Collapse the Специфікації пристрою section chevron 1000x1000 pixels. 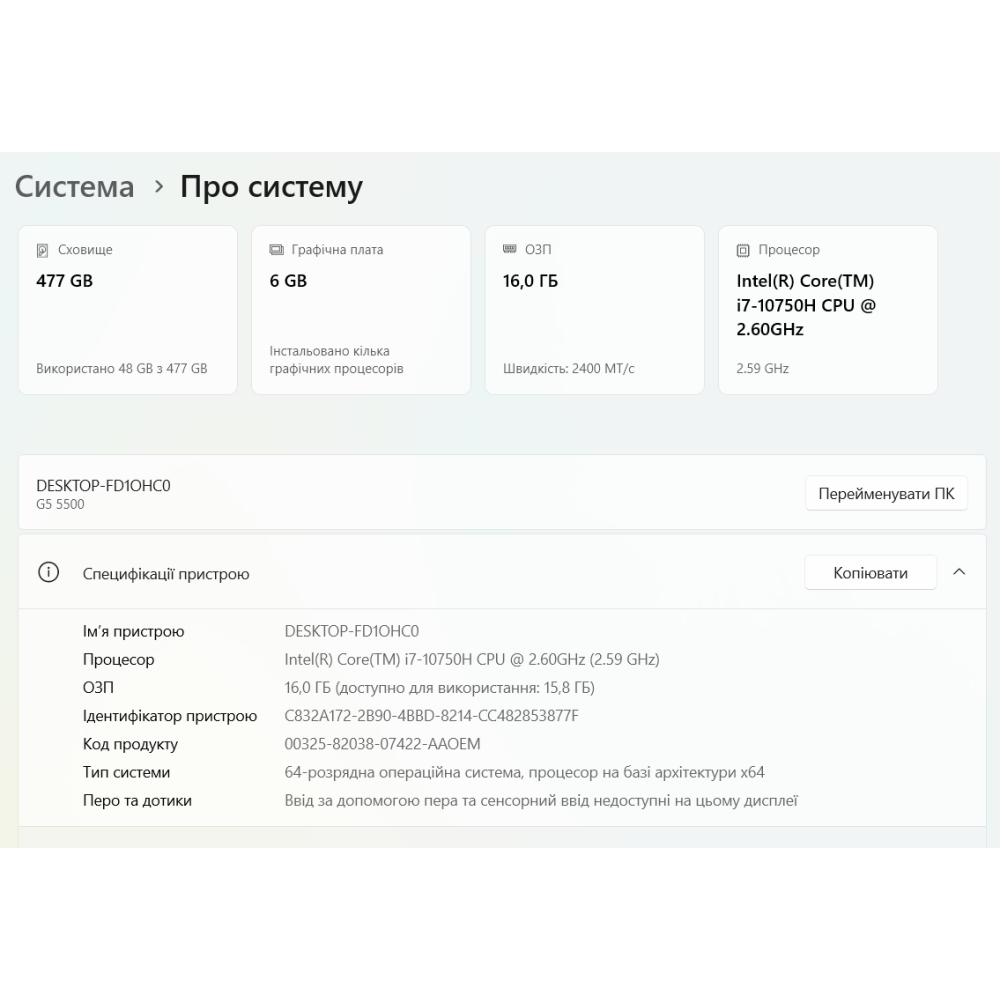[x=959, y=572]
